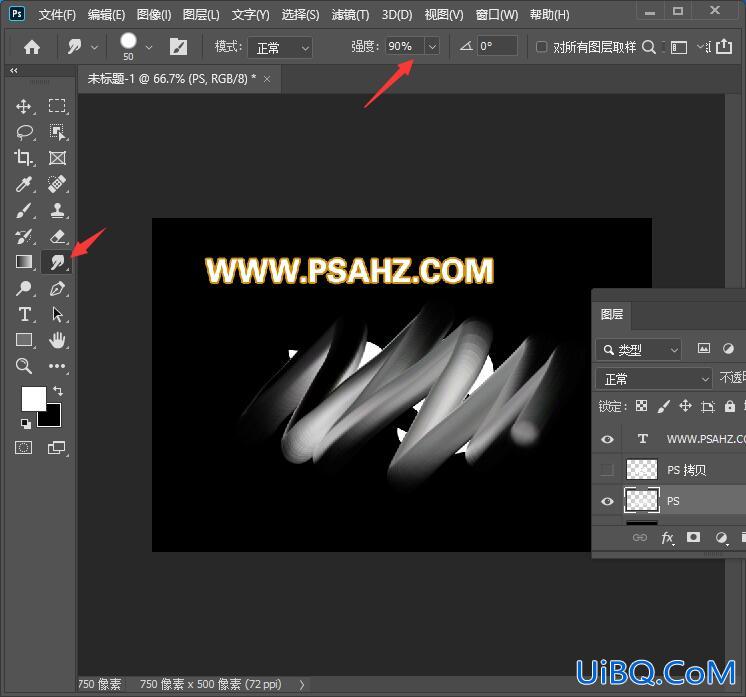Click the search icon in options bar
Screen dimensions: 746x697
click(648, 47)
